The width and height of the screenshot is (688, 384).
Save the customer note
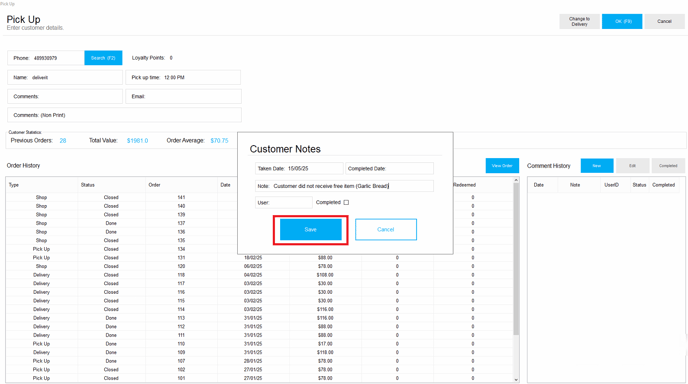pos(311,230)
